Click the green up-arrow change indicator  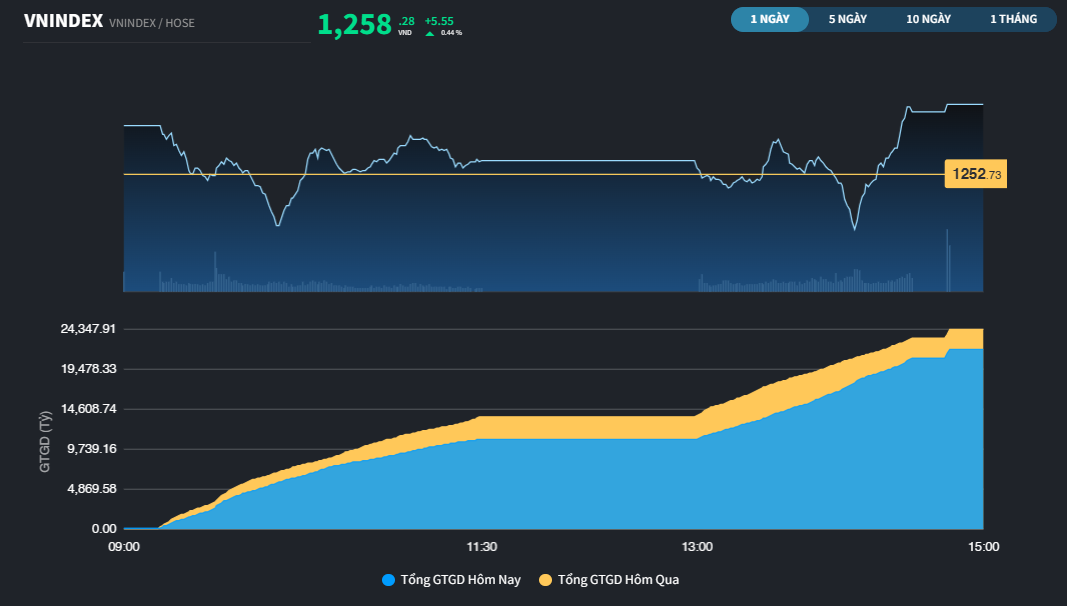pyautogui.click(x=429, y=33)
